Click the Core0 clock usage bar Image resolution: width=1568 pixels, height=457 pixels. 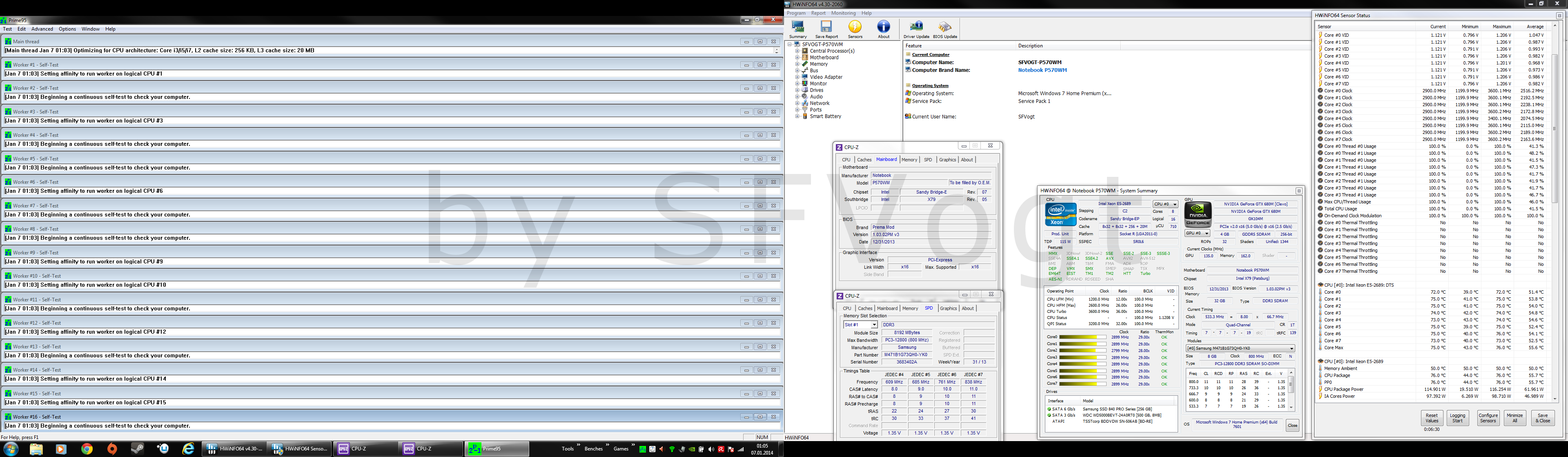[x=1083, y=337]
